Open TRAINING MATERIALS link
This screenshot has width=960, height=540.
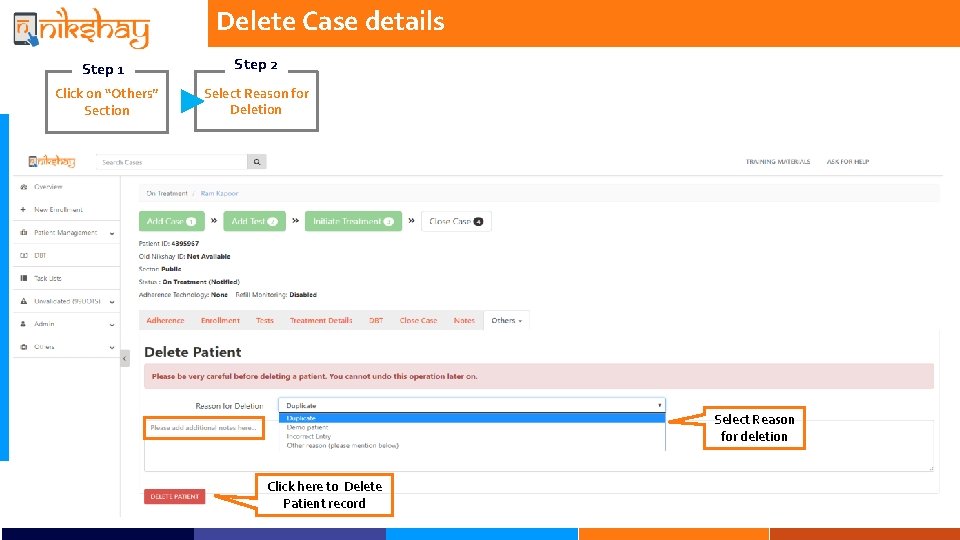pos(778,162)
